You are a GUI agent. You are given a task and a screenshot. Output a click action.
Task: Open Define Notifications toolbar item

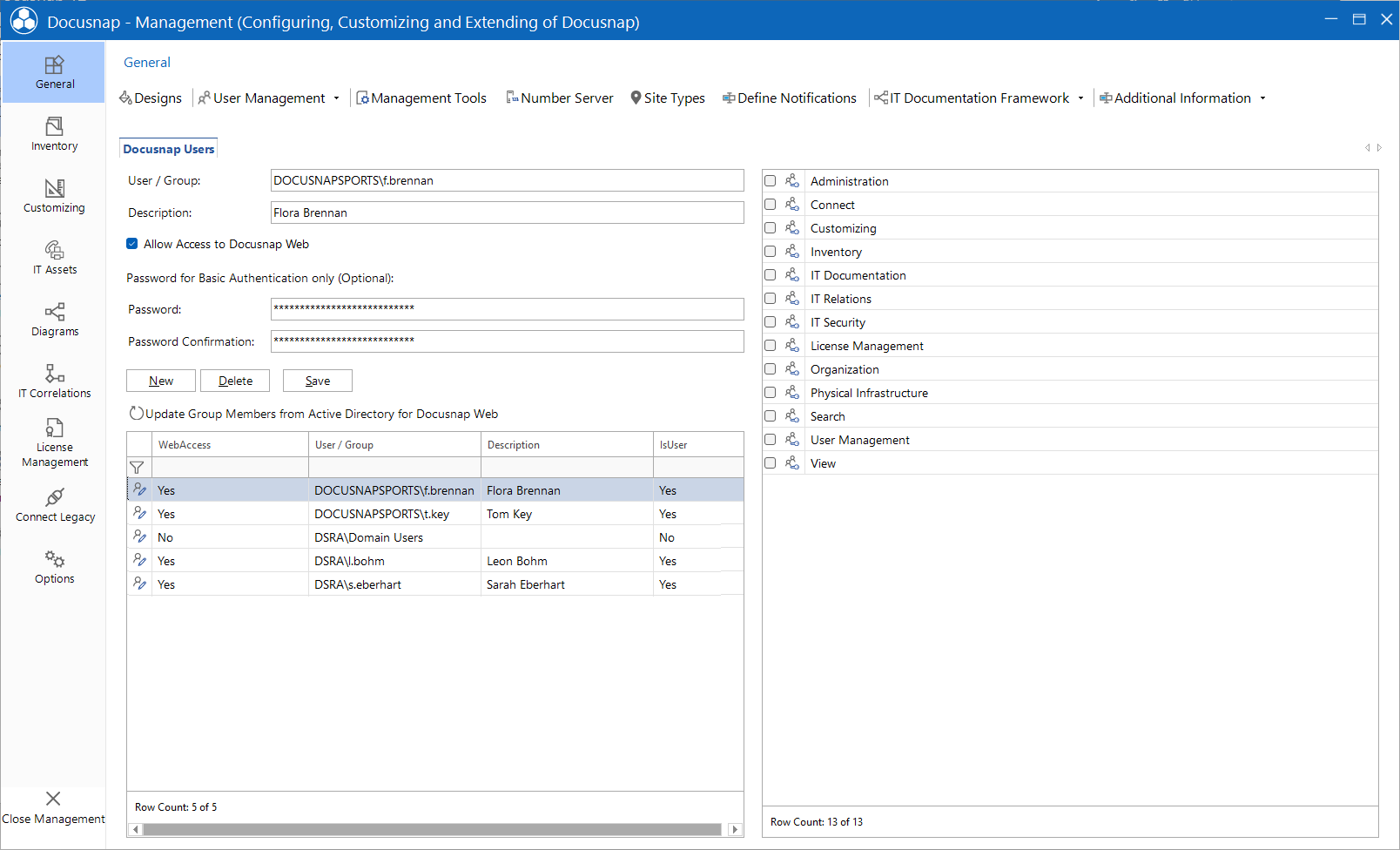790,98
